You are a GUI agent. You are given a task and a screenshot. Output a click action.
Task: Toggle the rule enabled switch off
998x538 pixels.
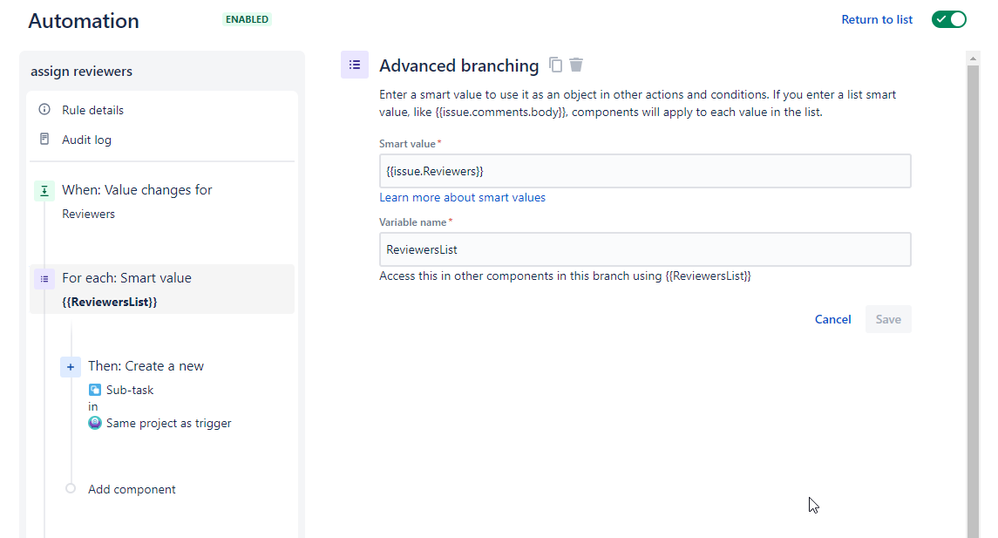(949, 19)
